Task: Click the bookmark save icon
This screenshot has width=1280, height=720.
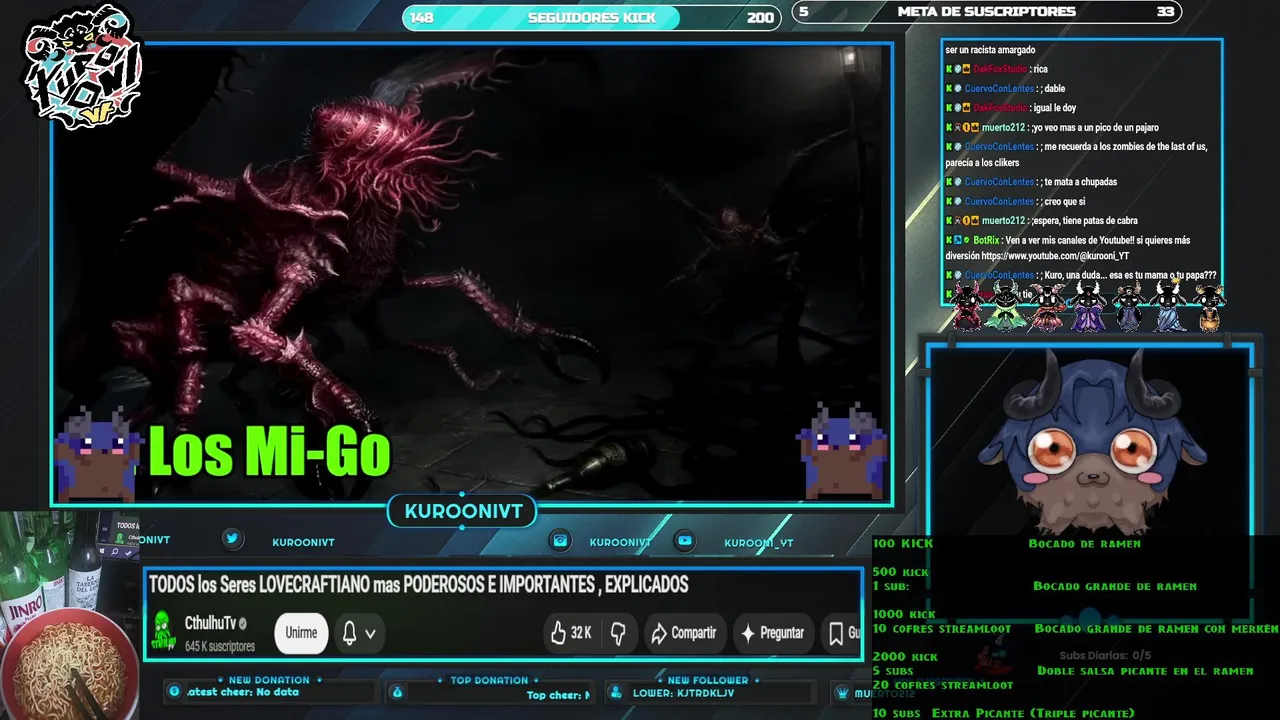Action: pos(836,632)
